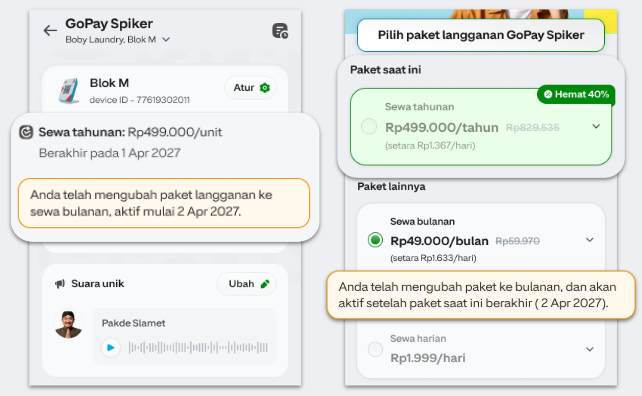Screen dimensions: 642x396
Task: Select the Sewa tahunan radio button
Action: click(369, 126)
